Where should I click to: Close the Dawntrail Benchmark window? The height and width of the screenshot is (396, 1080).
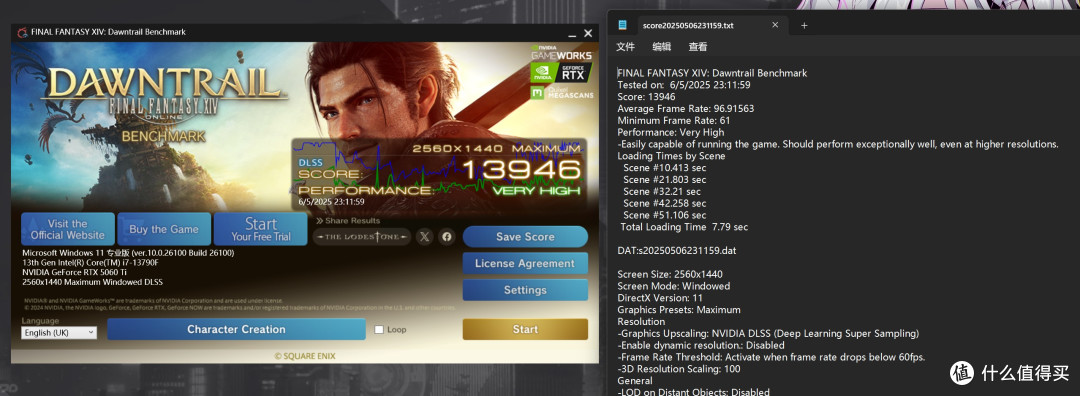click(588, 32)
